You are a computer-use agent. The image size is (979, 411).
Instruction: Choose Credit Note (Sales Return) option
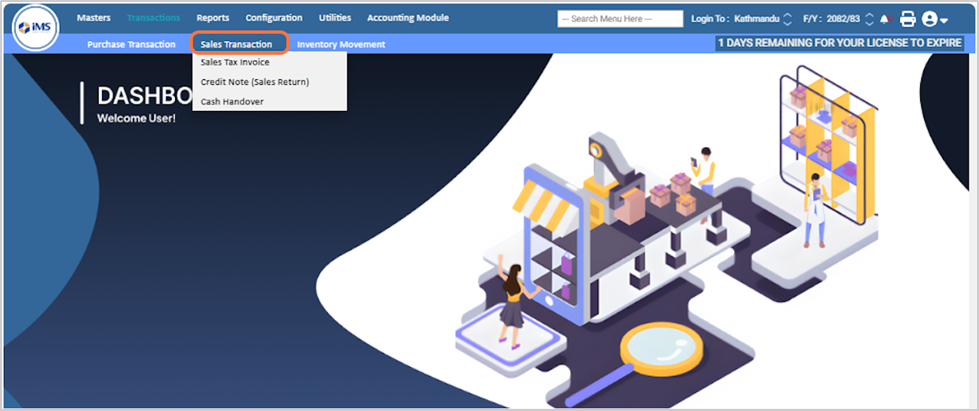coord(254,82)
